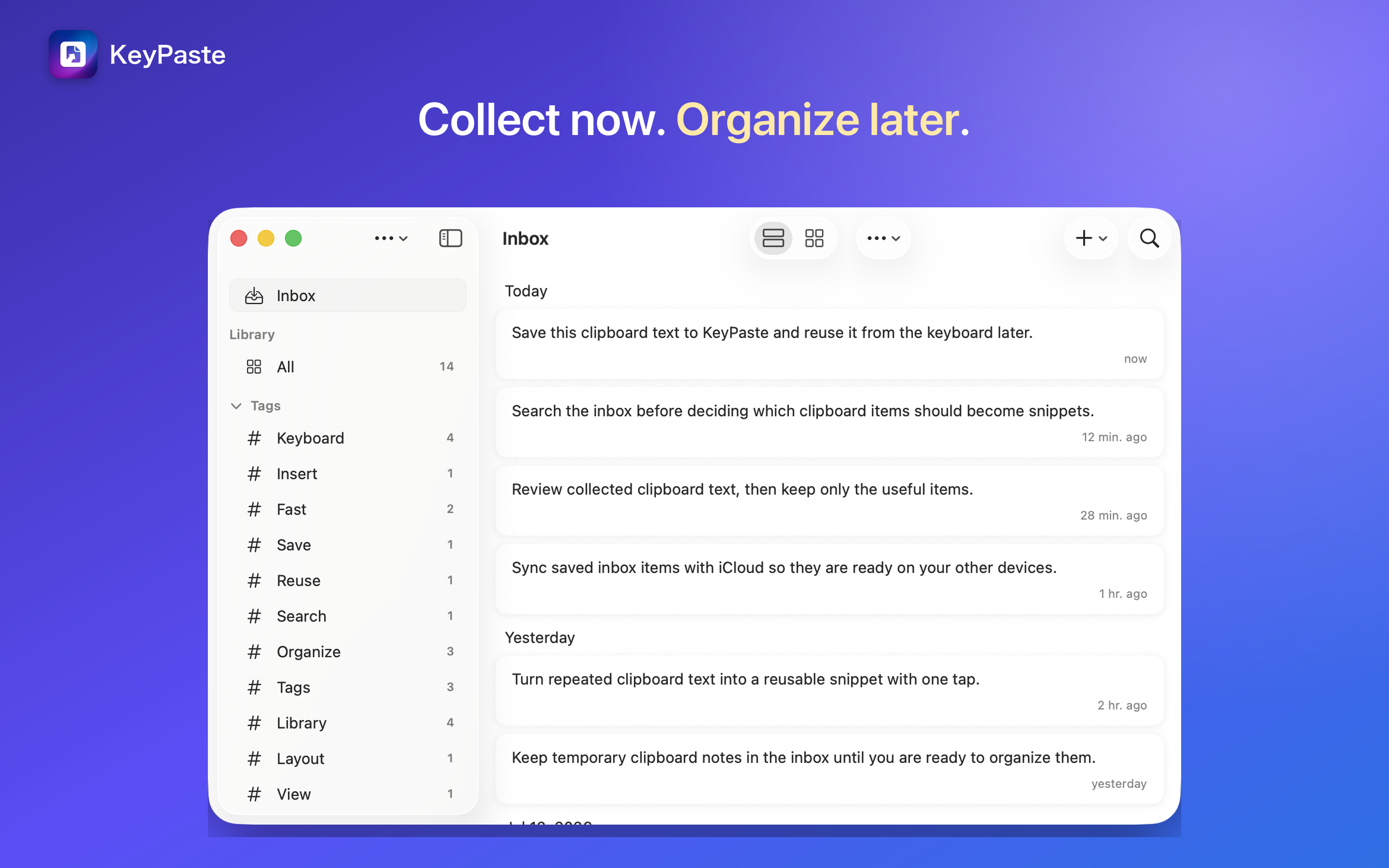Image resolution: width=1389 pixels, height=868 pixels.
Task: Click the hash icon beside Save
Action: click(x=254, y=545)
